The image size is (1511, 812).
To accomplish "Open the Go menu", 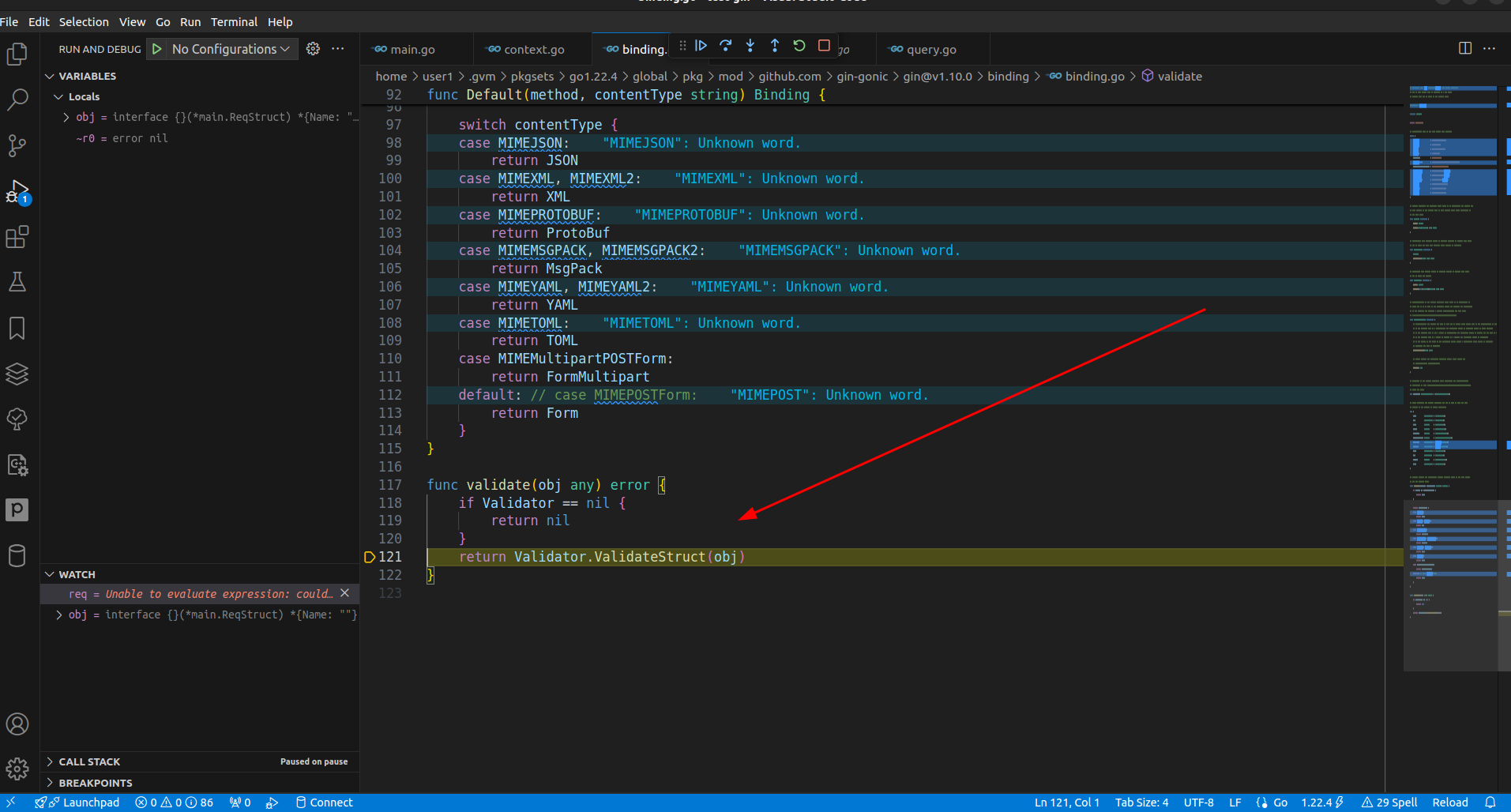I will pos(163,22).
